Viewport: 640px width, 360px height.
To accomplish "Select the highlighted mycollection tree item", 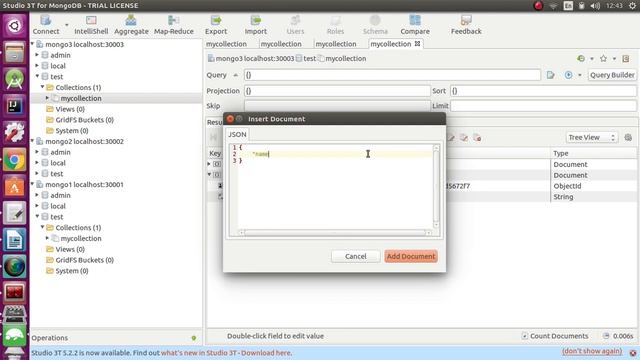I will tap(81, 98).
